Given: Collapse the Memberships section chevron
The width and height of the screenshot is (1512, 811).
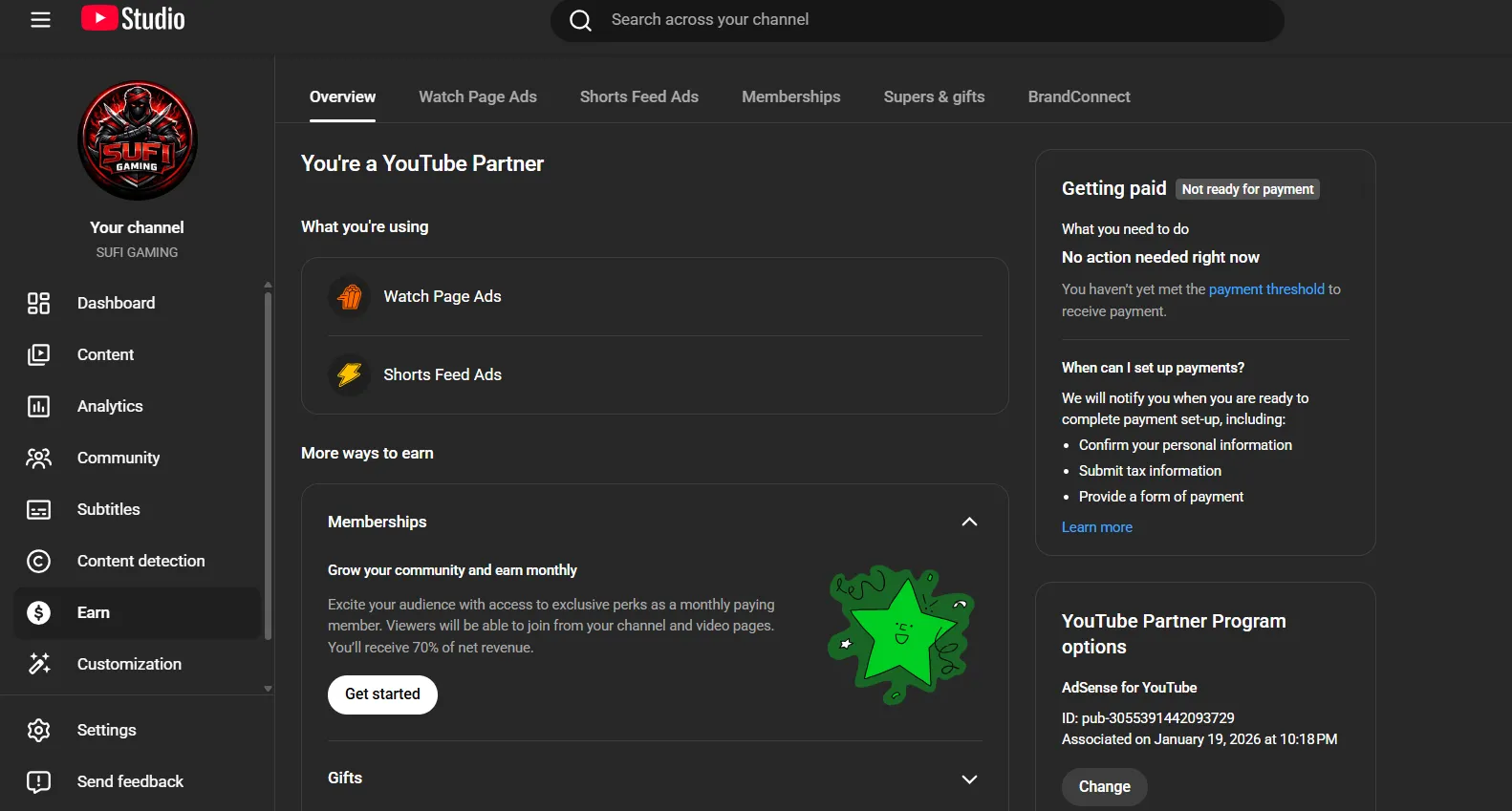Looking at the screenshot, I should 969,522.
